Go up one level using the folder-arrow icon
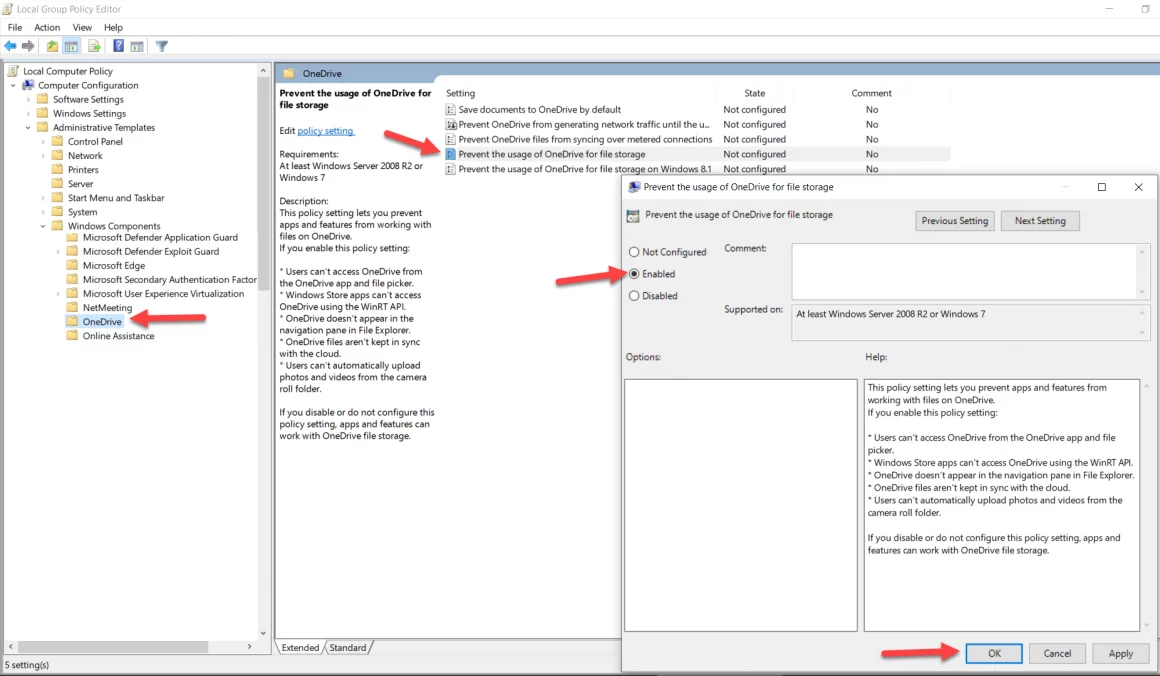The width and height of the screenshot is (1160, 676). pyautogui.click(x=52, y=46)
